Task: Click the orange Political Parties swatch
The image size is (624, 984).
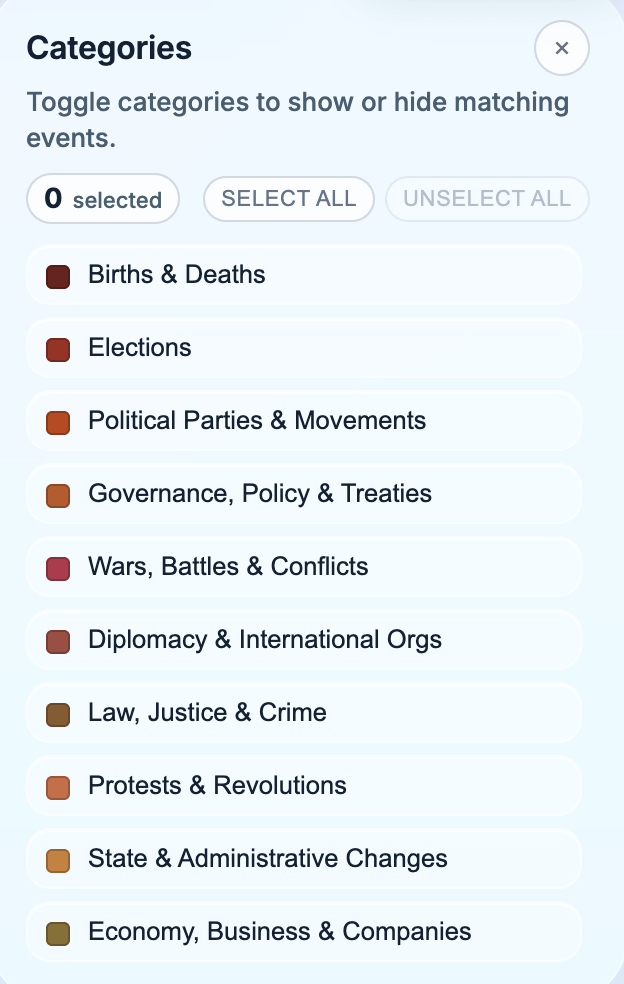Action: (58, 421)
